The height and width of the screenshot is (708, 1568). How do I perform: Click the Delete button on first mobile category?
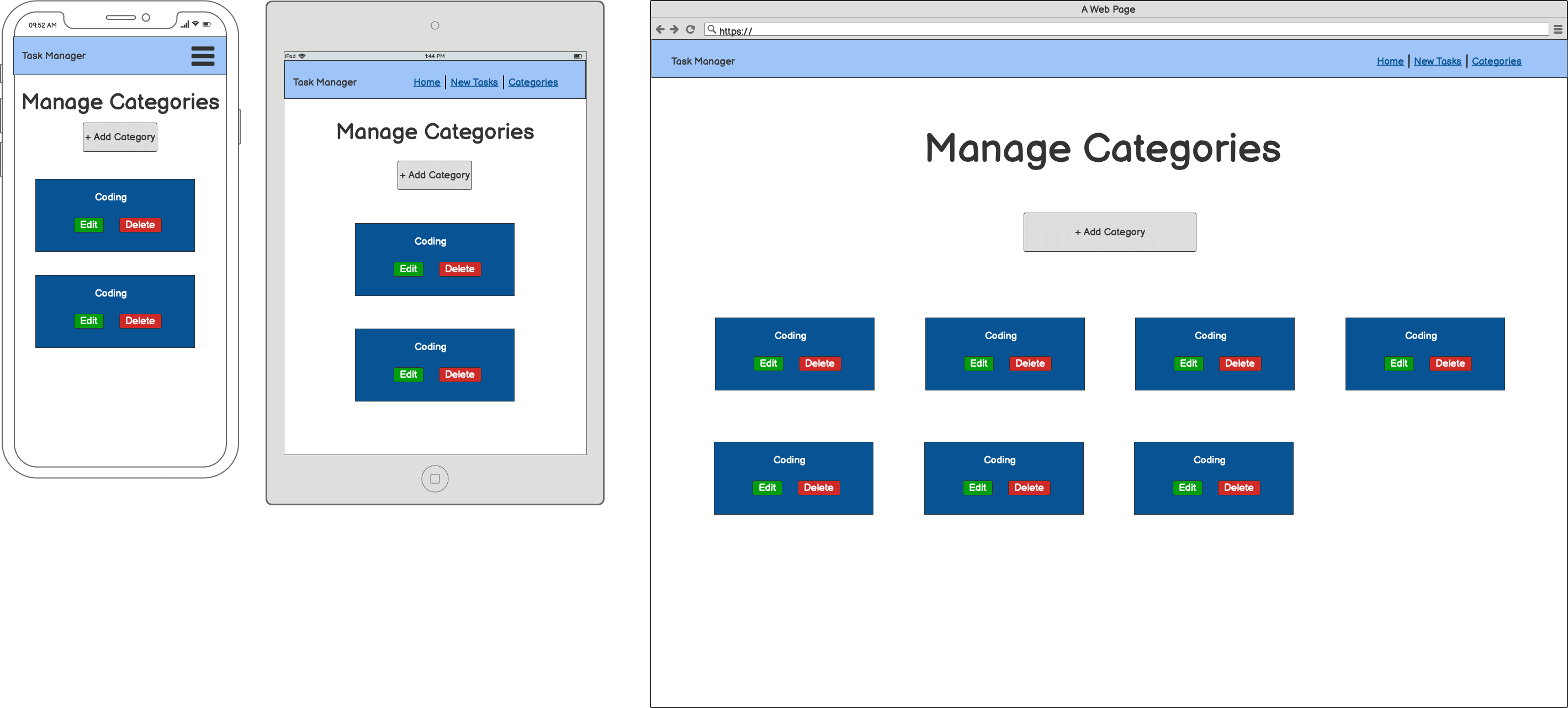click(x=140, y=224)
